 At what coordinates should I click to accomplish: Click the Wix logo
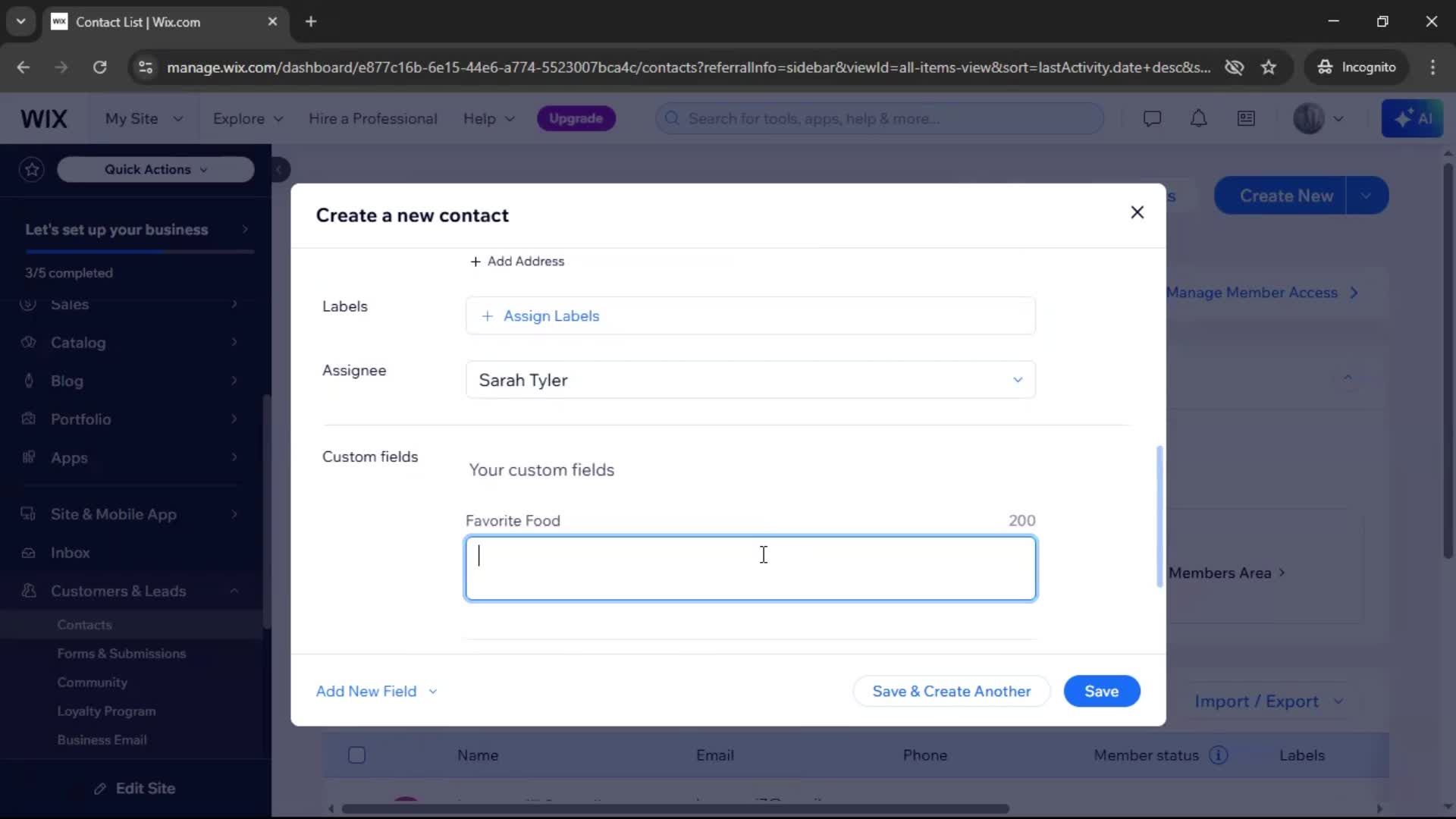point(44,118)
